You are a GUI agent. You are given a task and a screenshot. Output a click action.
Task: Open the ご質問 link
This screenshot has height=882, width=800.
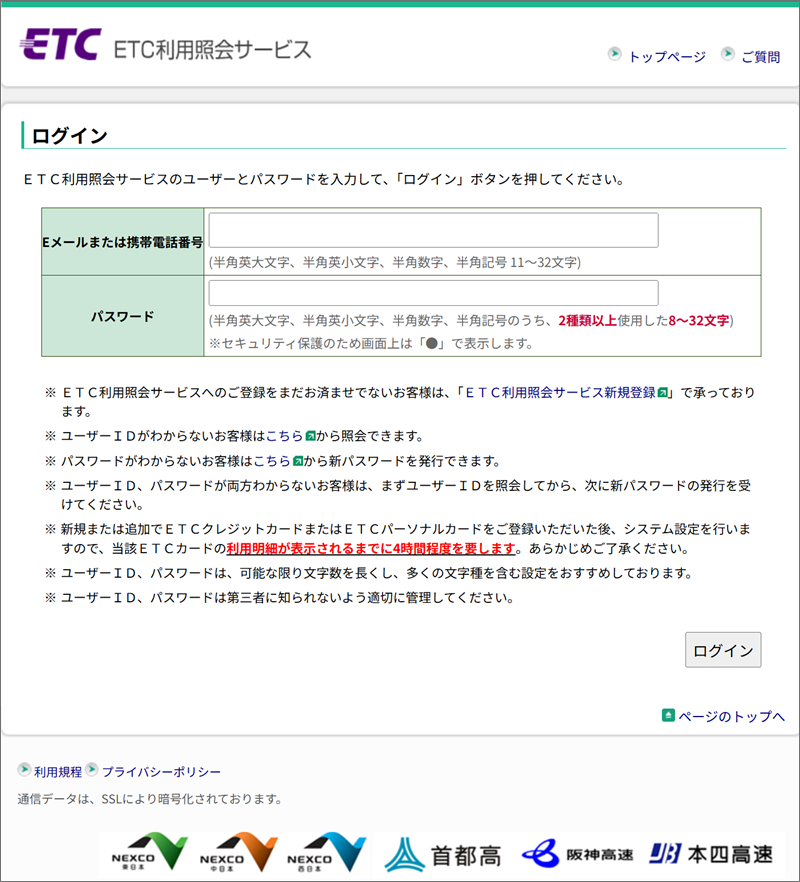coord(761,57)
